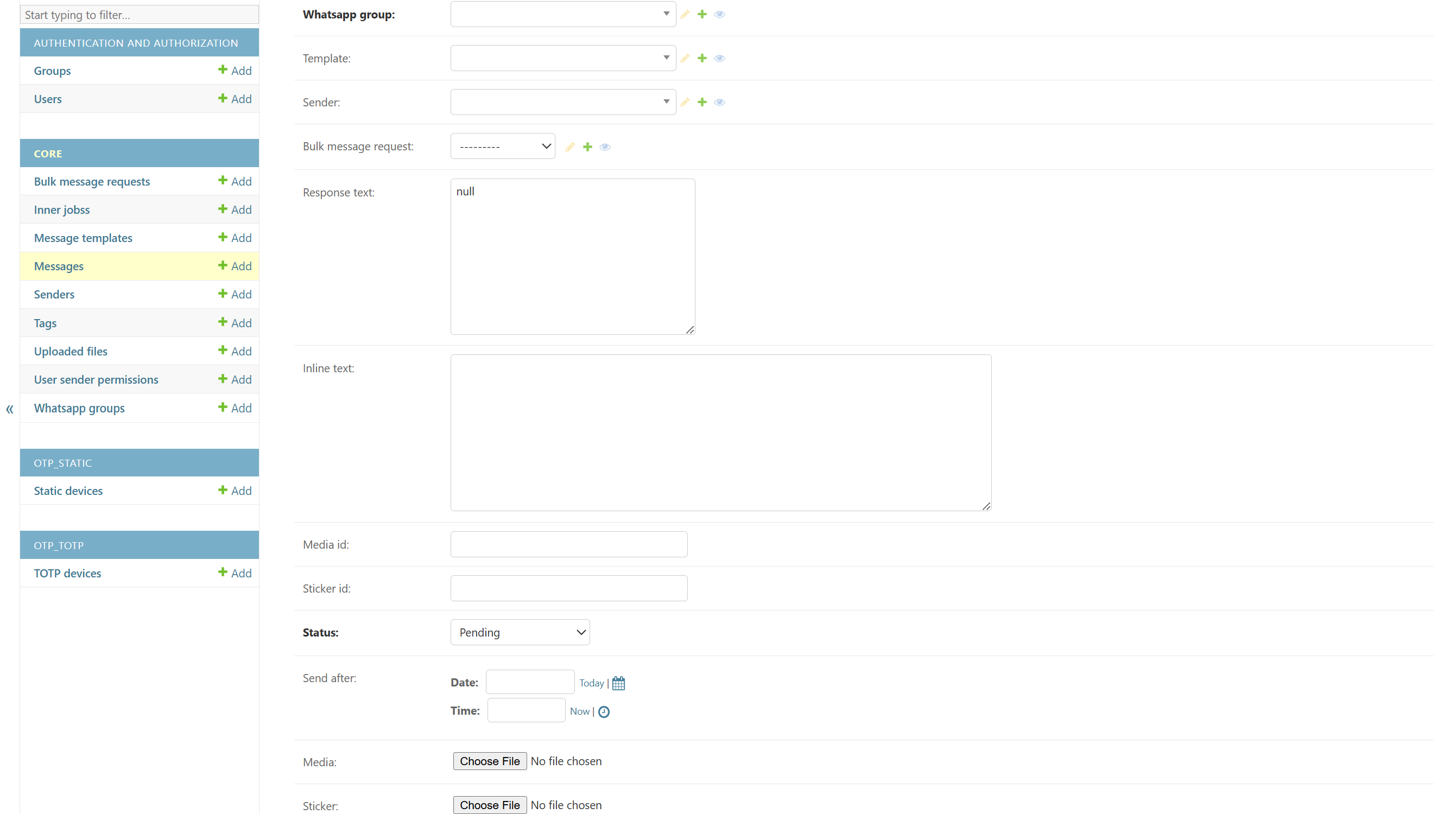
Task: Click Choose File button for Media
Action: pyautogui.click(x=490, y=761)
